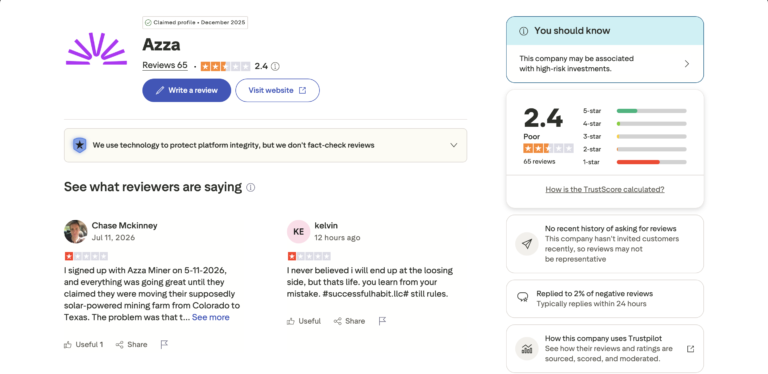Share kelvin's review
The image size is (768, 374).
click(x=349, y=321)
